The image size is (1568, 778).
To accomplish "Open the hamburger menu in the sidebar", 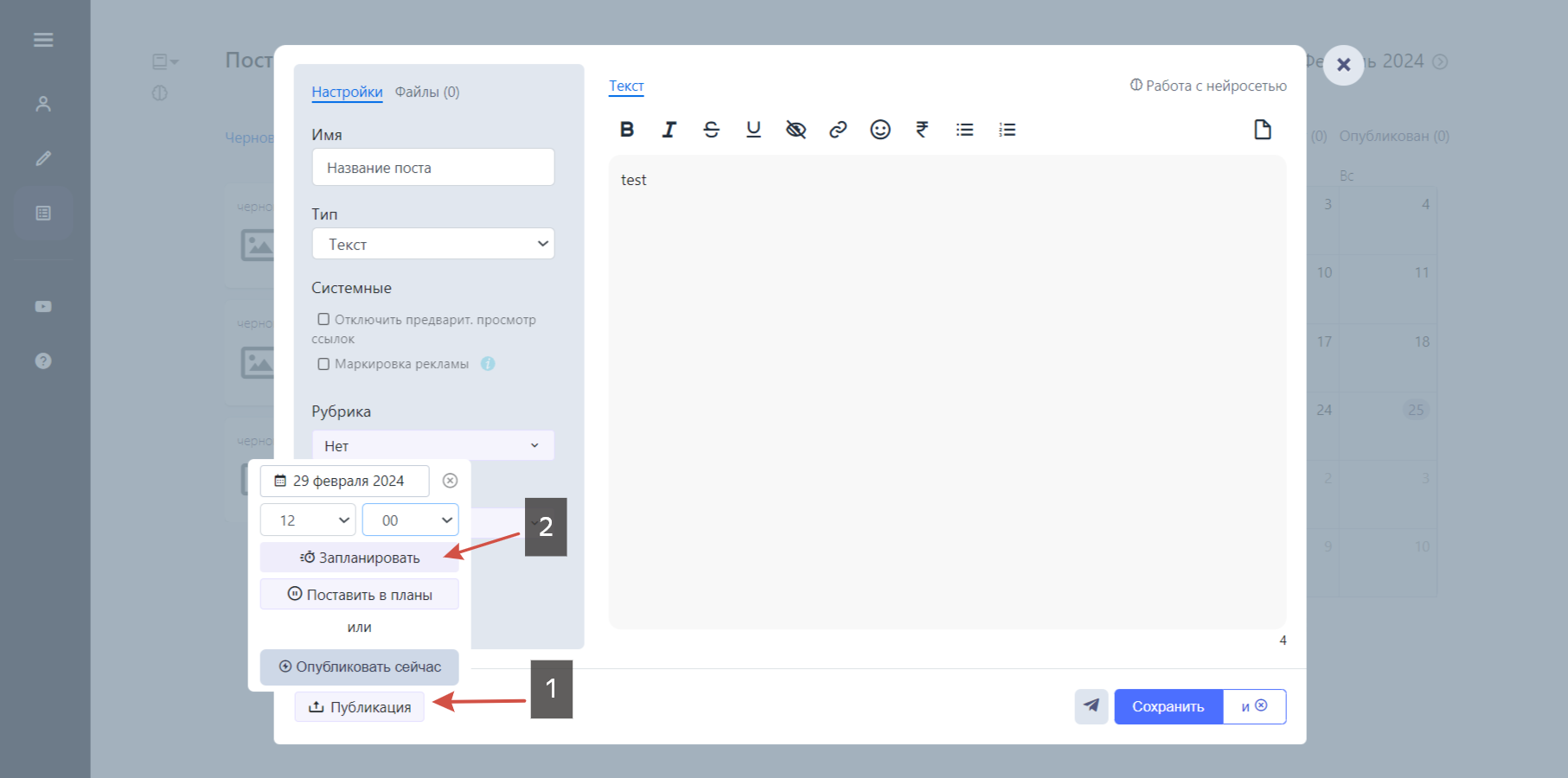I will (43, 40).
